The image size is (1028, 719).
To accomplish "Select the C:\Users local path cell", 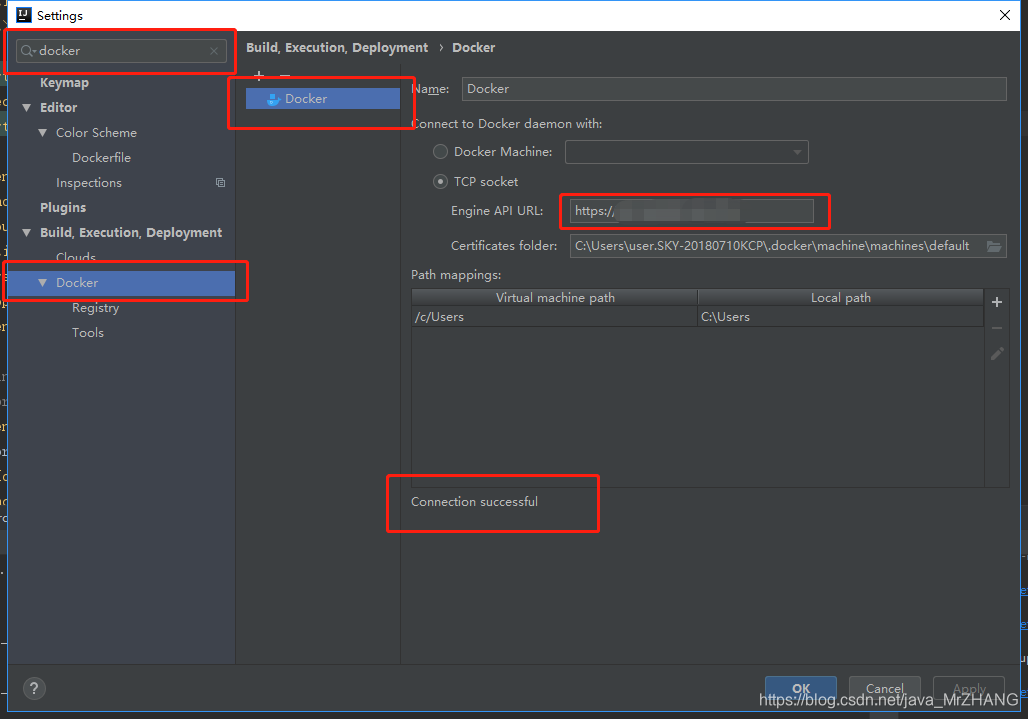I will point(840,317).
